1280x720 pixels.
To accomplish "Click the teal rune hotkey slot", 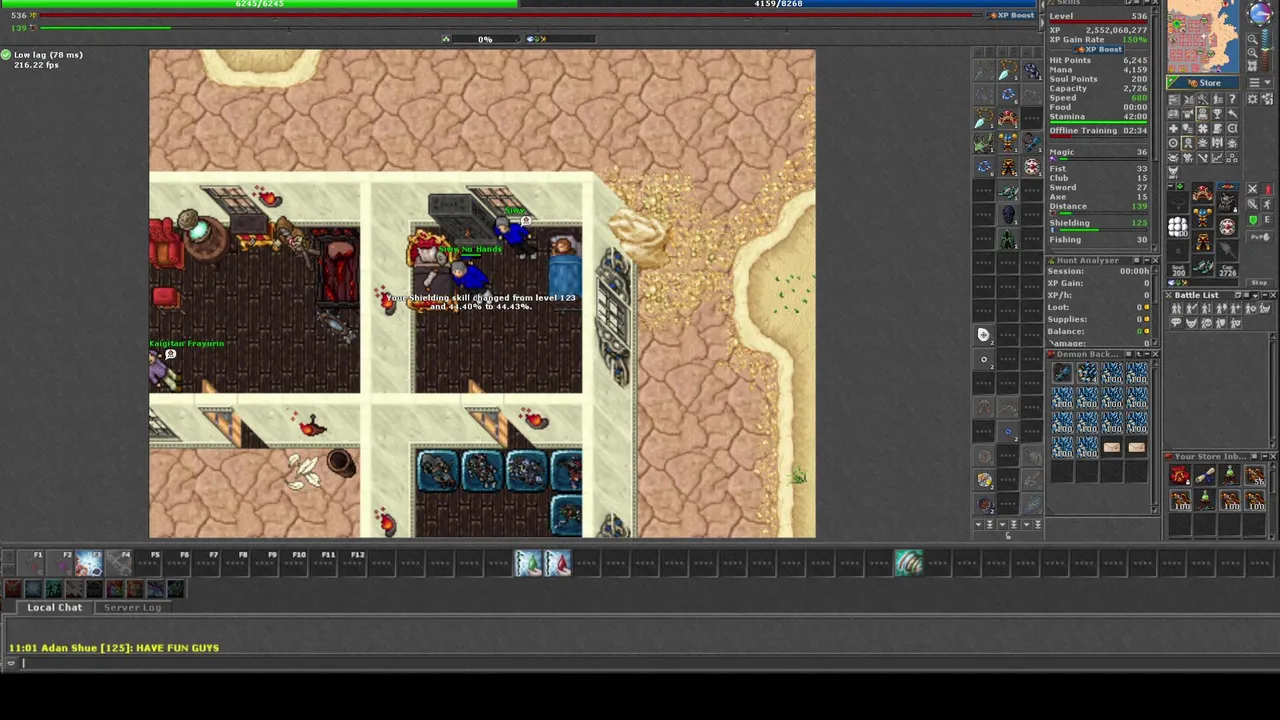I will click(x=909, y=564).
